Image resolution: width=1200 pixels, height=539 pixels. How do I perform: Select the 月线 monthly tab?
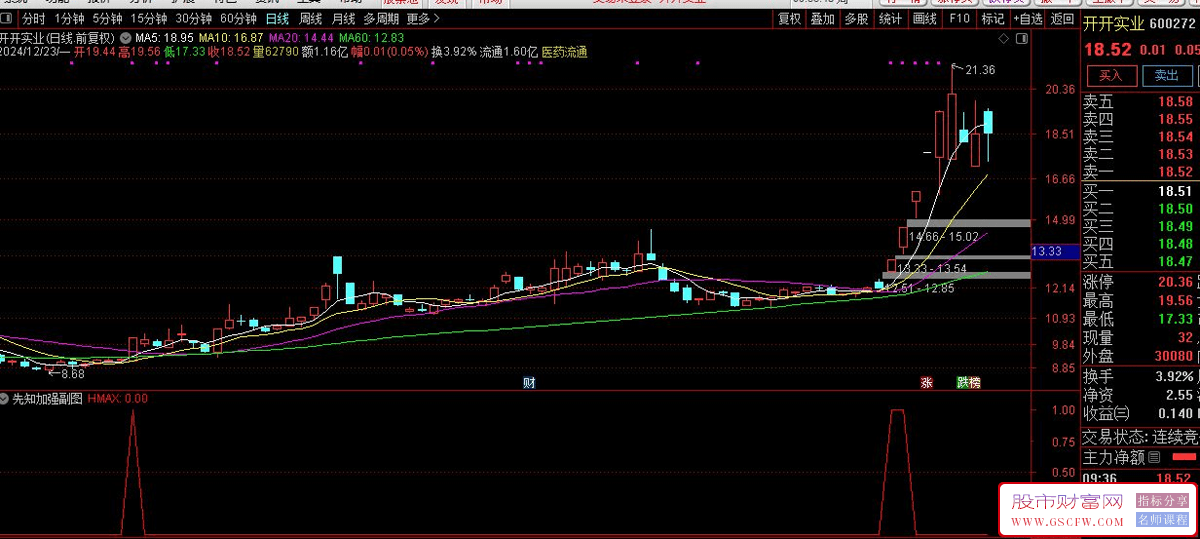[x=343, y=19]
